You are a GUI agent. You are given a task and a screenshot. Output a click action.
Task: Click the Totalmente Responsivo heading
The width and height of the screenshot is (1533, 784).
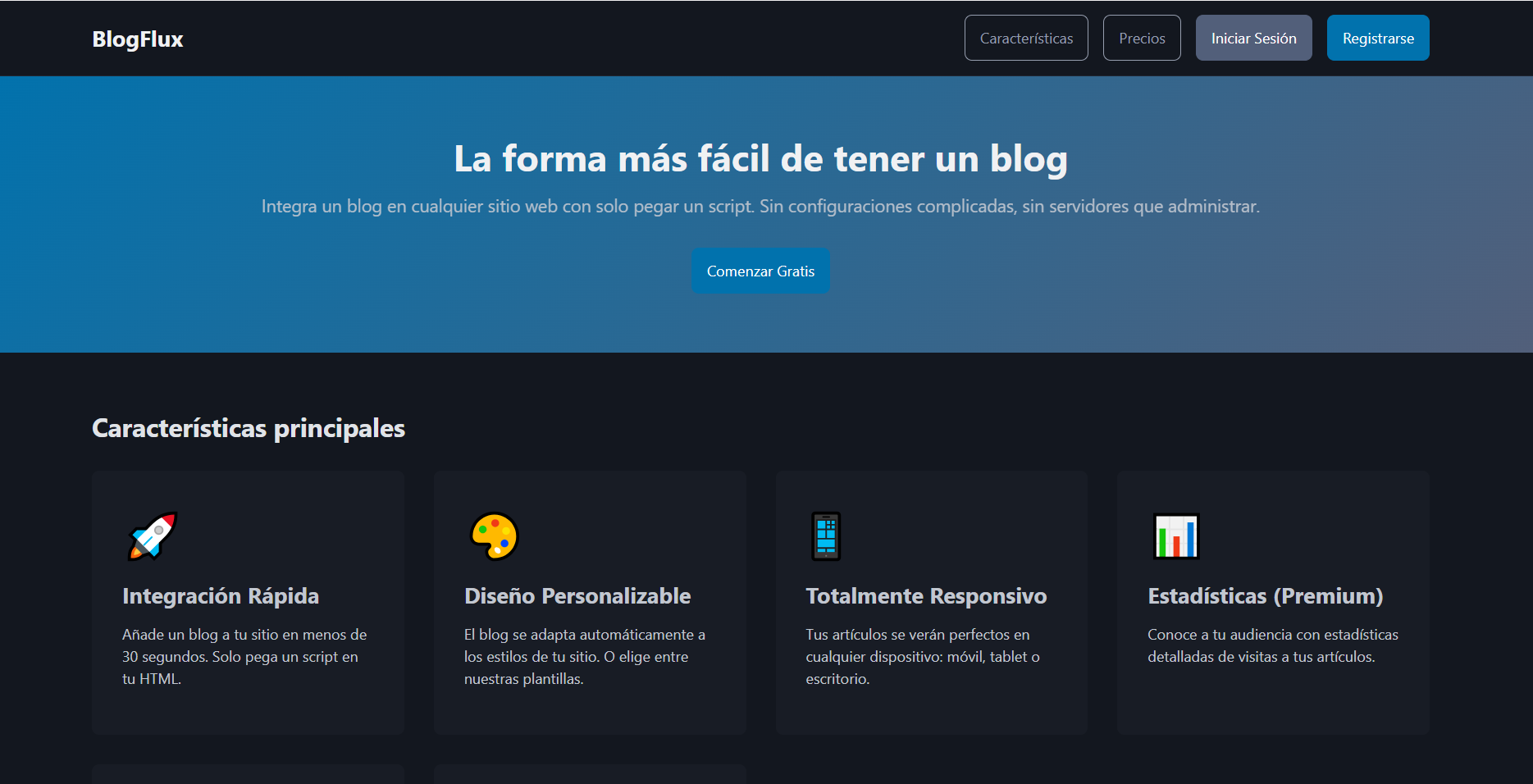926,596
